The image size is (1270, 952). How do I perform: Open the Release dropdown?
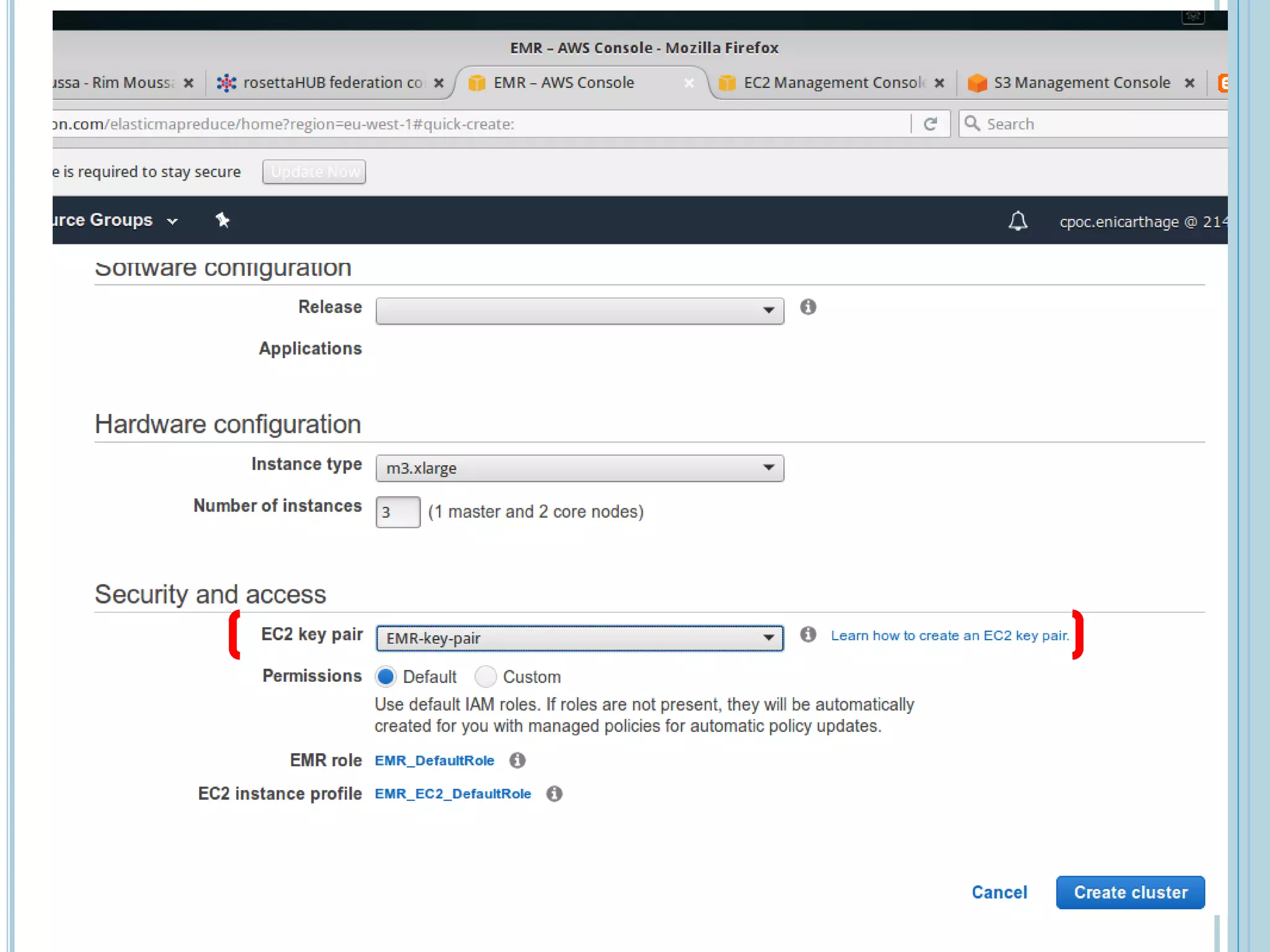[579, 311]
